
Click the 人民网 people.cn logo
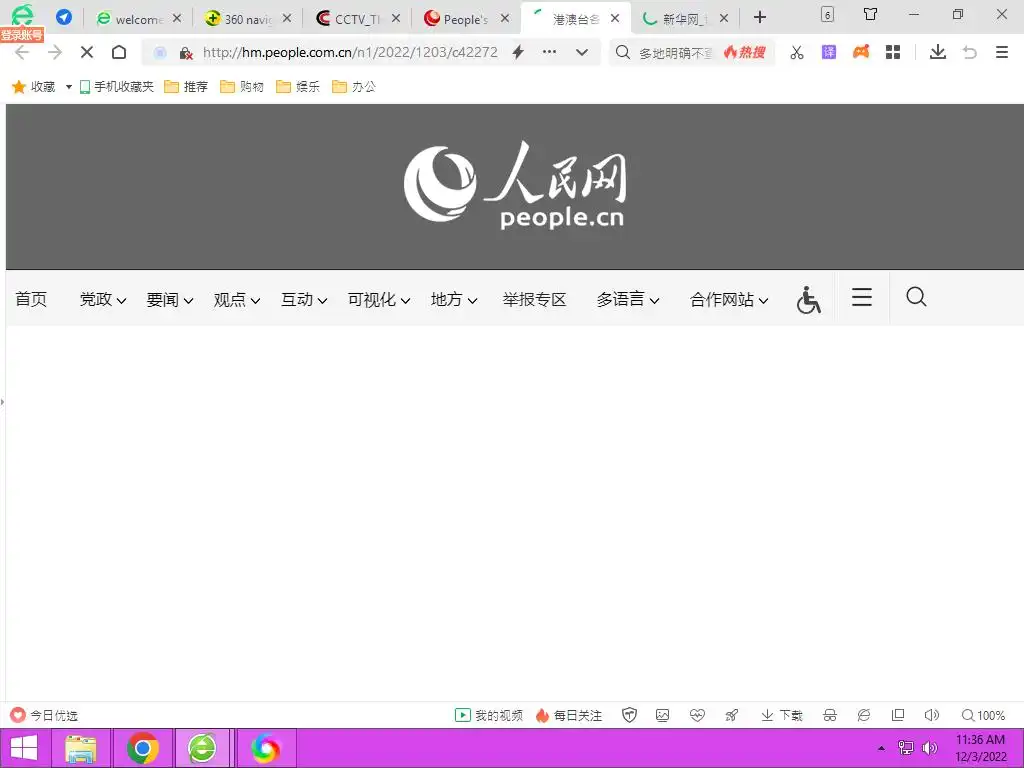pos(515,185)
